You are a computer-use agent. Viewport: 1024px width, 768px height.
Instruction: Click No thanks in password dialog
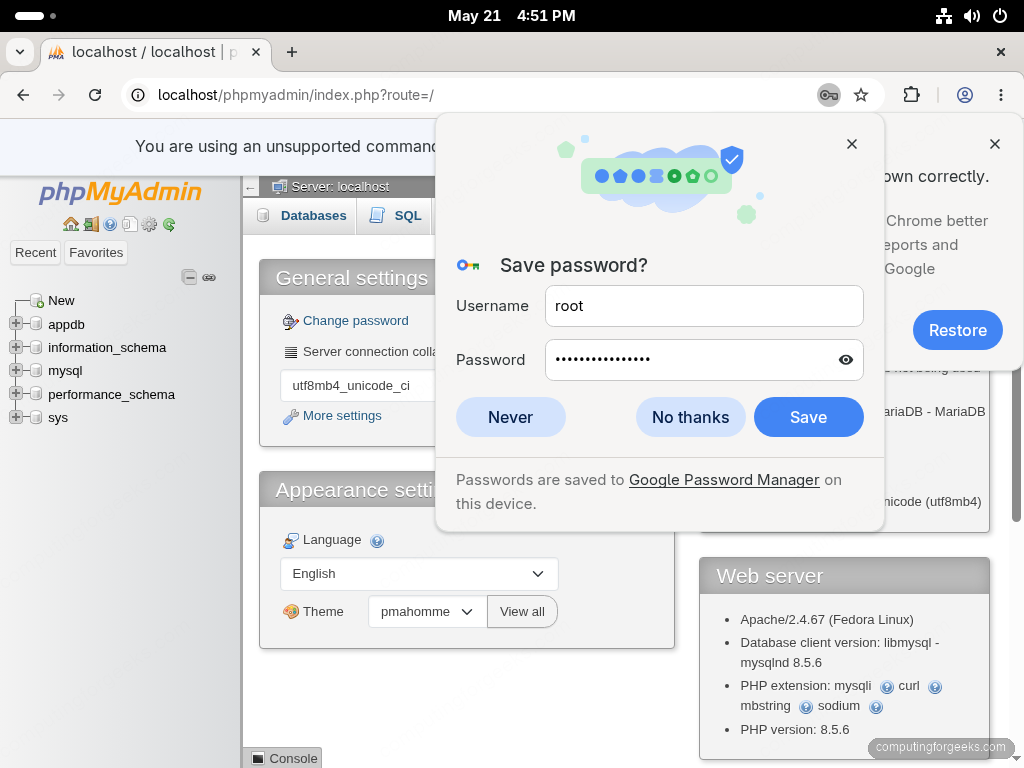point(690,417)
